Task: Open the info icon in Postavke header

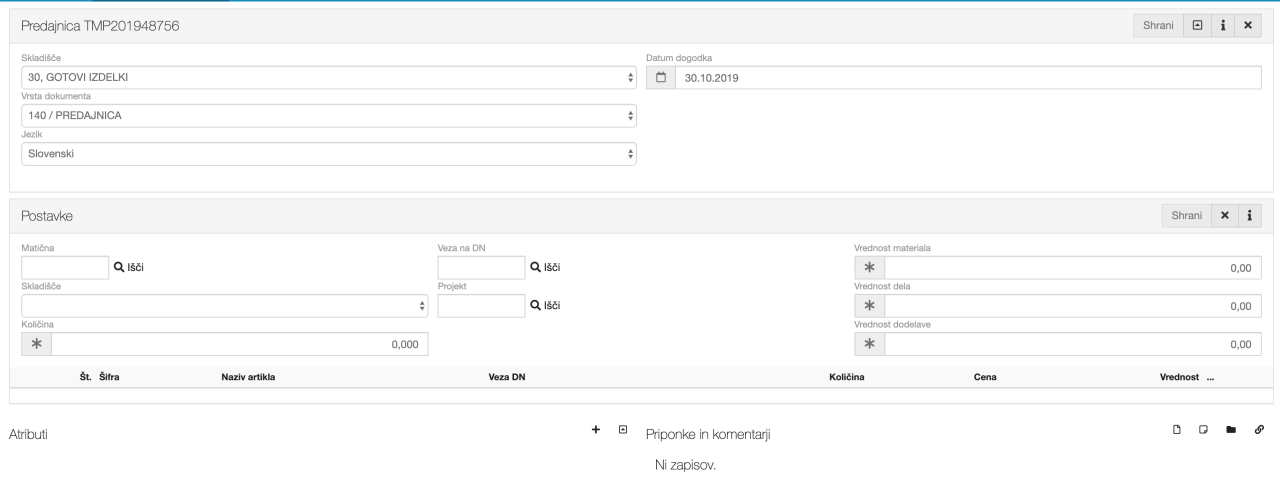Action: [1249, 215]
